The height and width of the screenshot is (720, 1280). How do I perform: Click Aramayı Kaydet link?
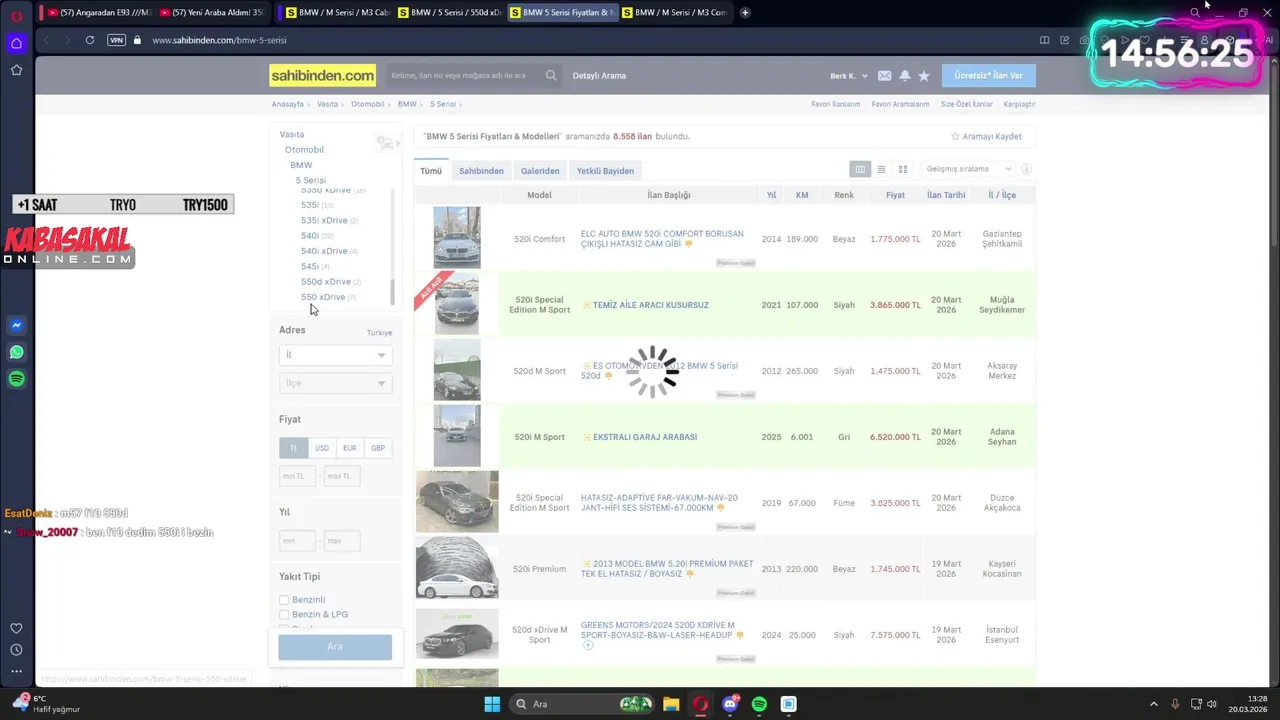click(x=986, y=136)
